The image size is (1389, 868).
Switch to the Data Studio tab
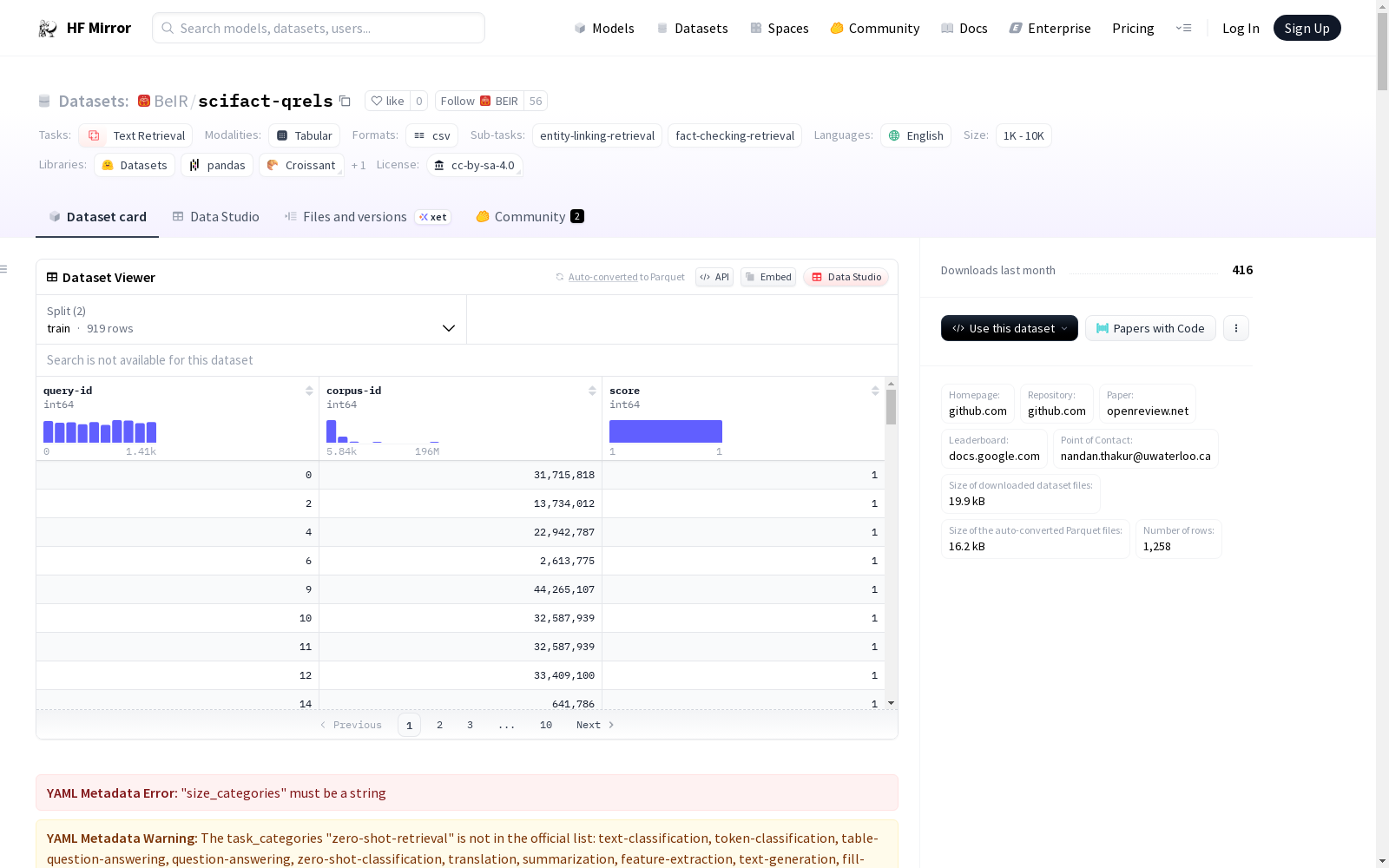(215, 217)
